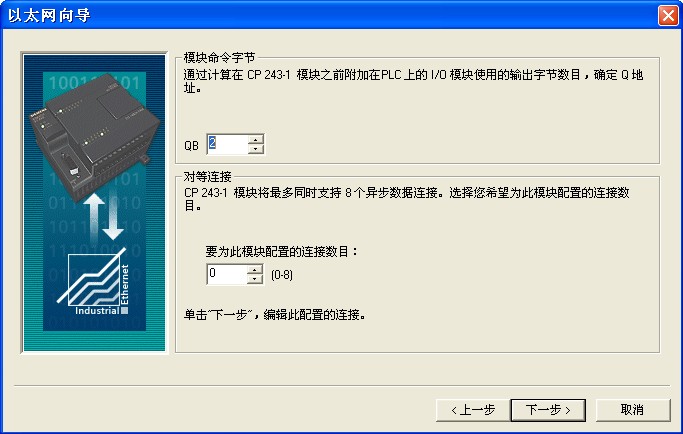This screenshot has width=683, height=434.
Task: Click the white downward arrow graphic
Action: coord(113,218)
